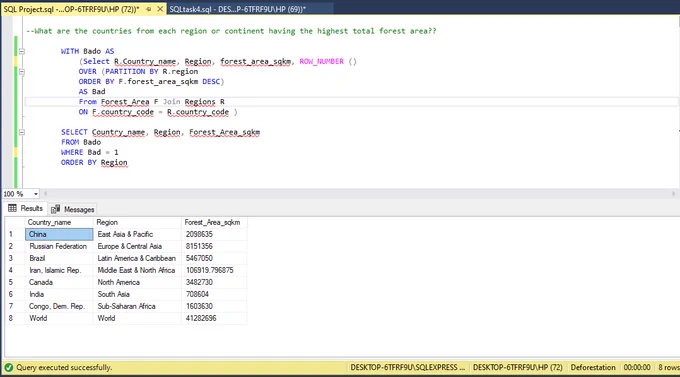The width and height of the screenshot is (680, 377).
Task: Click the Query executed successfully status icon
Action: pos(8,367)
